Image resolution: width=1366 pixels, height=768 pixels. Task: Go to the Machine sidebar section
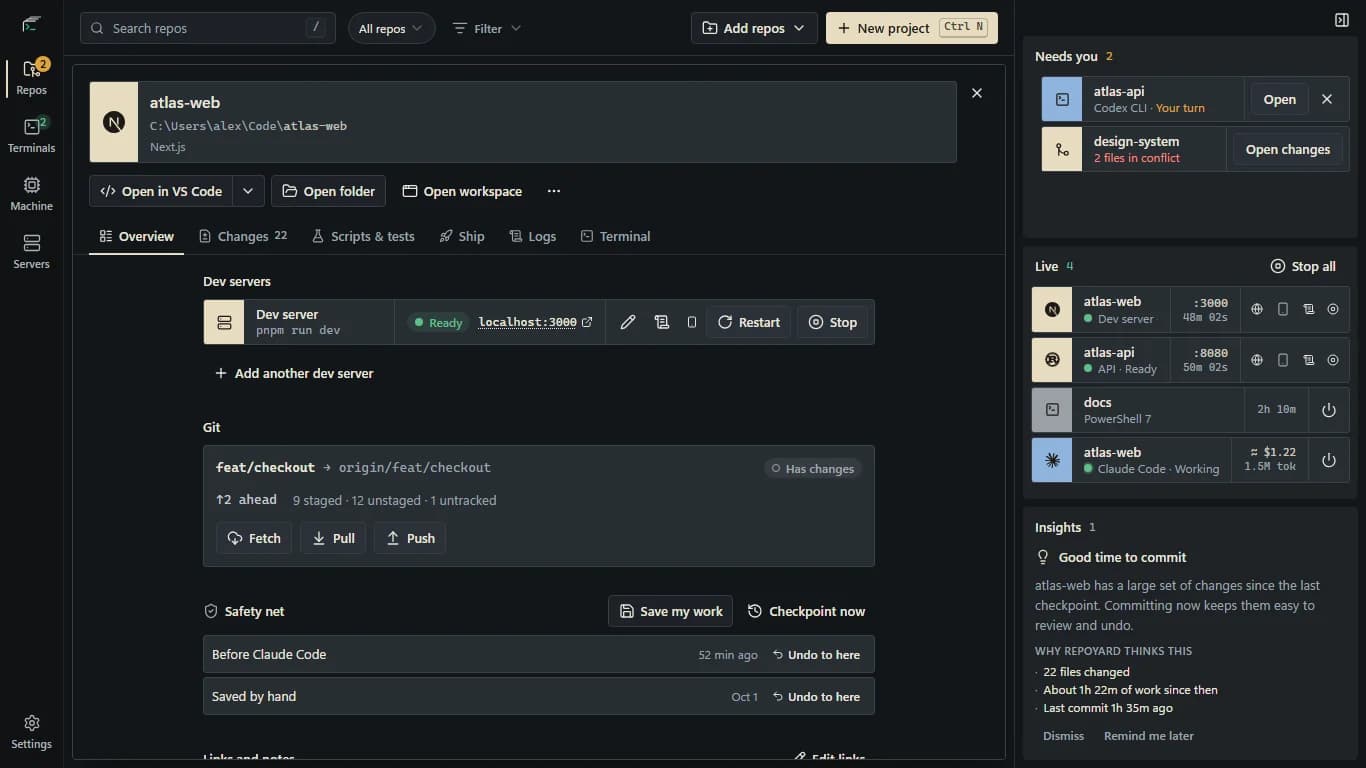pyautogui.click(x=31, y=194)
